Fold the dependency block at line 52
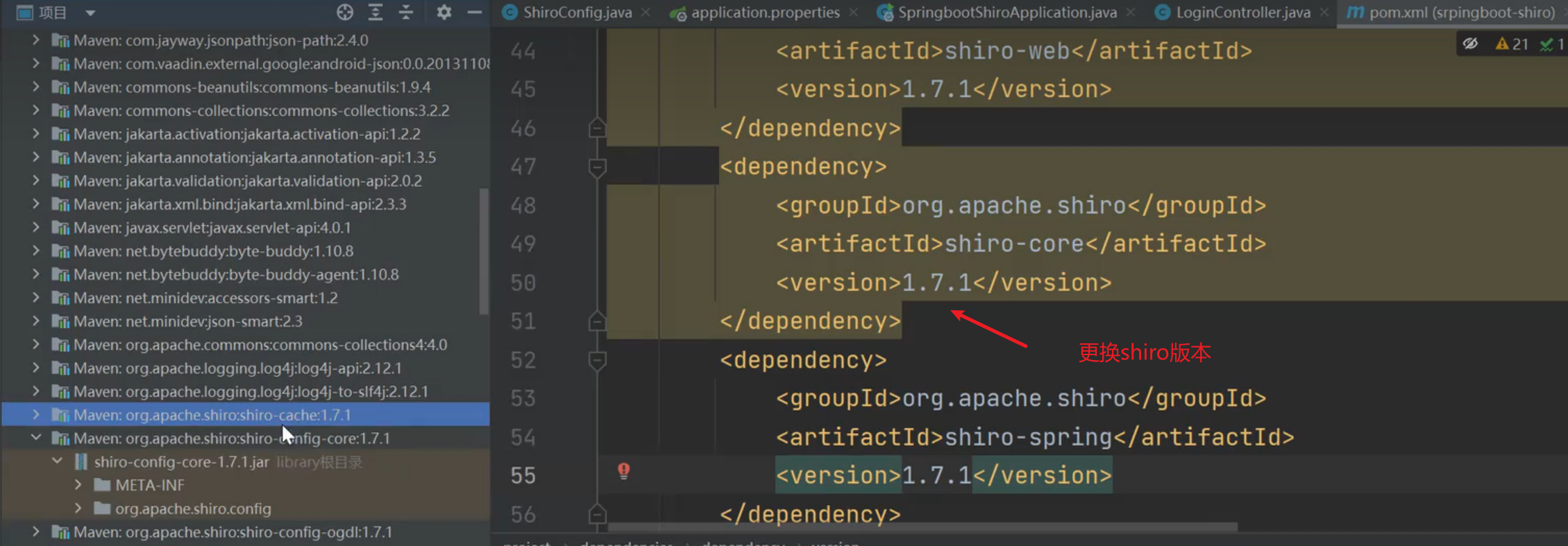The height and width of the screenshot is (546, 1568). 597,360
